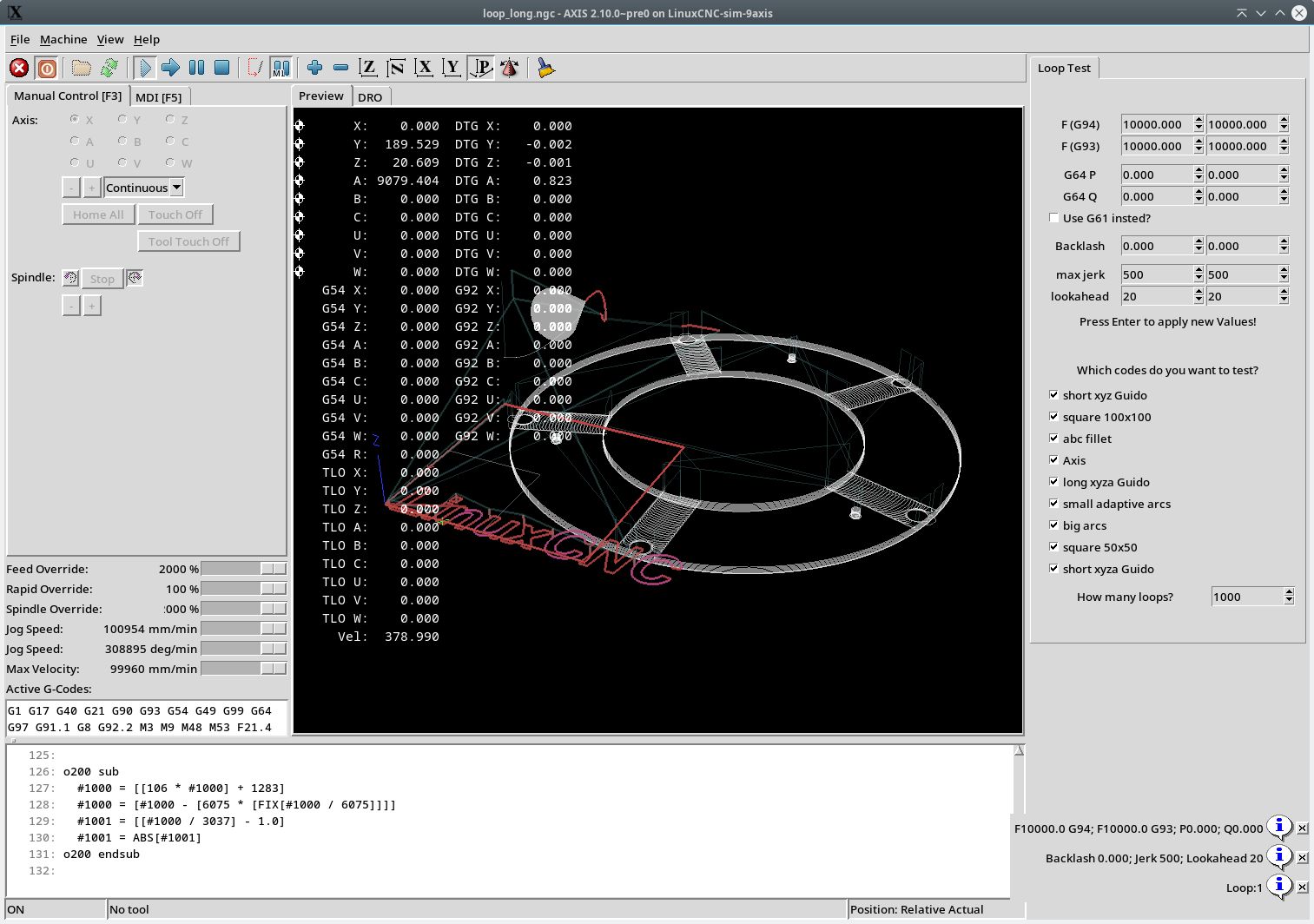Uncheck long xyza Guido

(1053, 482)
